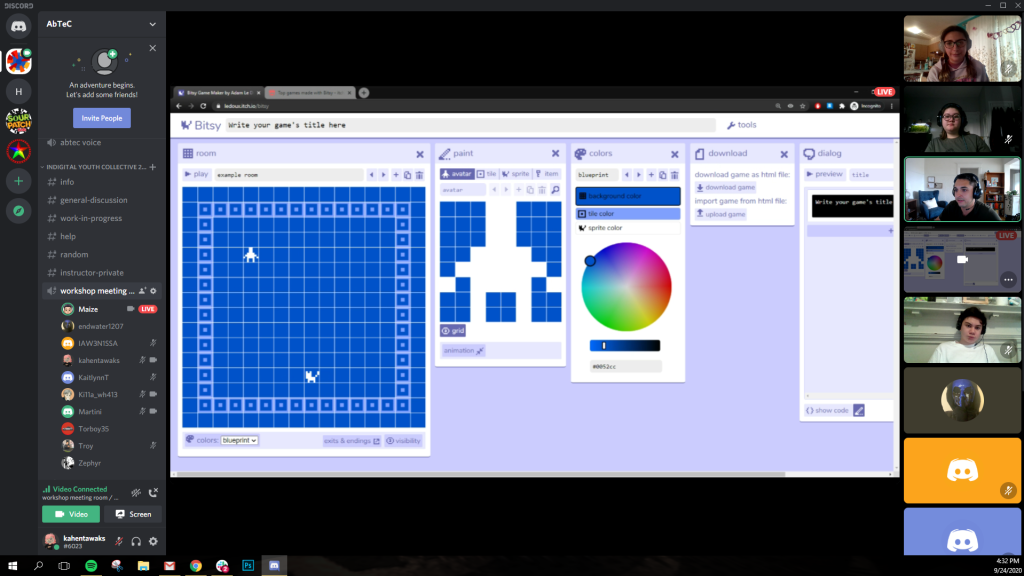1024x576 pixels.
Task: Click the brightness slider below the color wheel
Action: (x=625, y=346)
